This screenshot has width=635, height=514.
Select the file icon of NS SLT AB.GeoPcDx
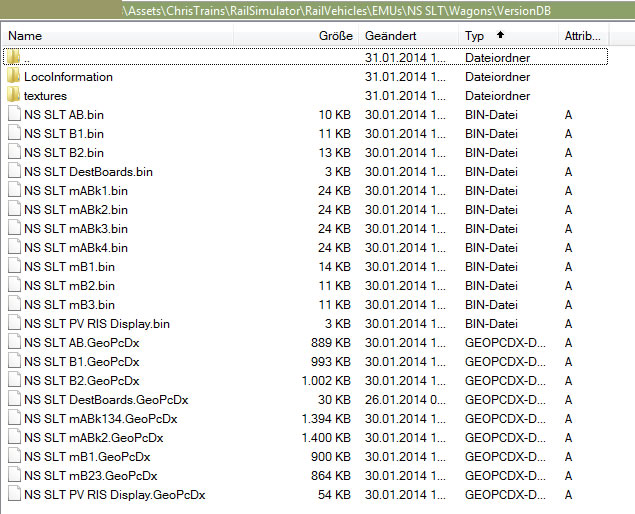tap(14, 342)
